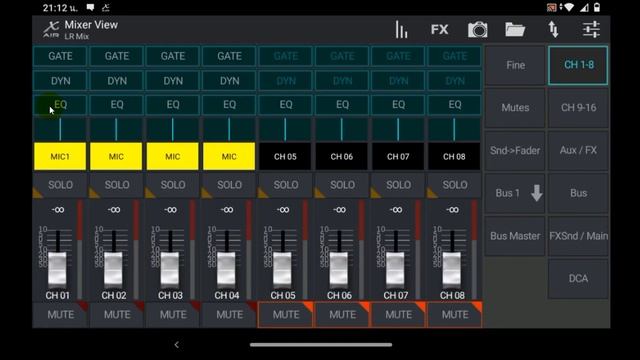Toggle SOLO on CH 08
This screenshot has width=640, height=360.
455,185
